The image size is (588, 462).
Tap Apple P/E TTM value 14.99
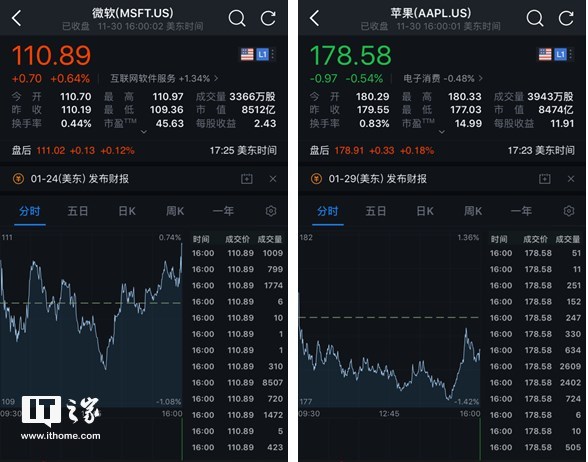pos(468,123)
